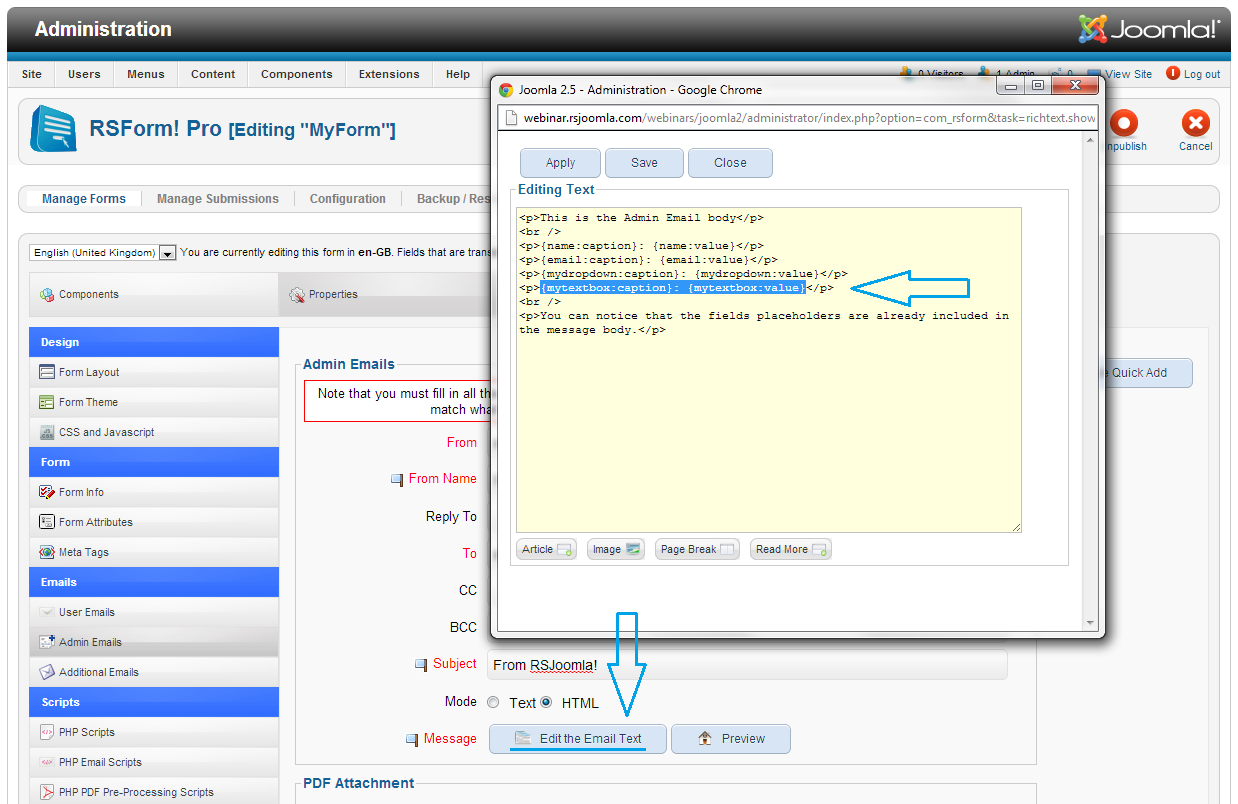Open Meta Tags in the sidebar
This screenshot has width=1238, height=804.
pos(154,552)
